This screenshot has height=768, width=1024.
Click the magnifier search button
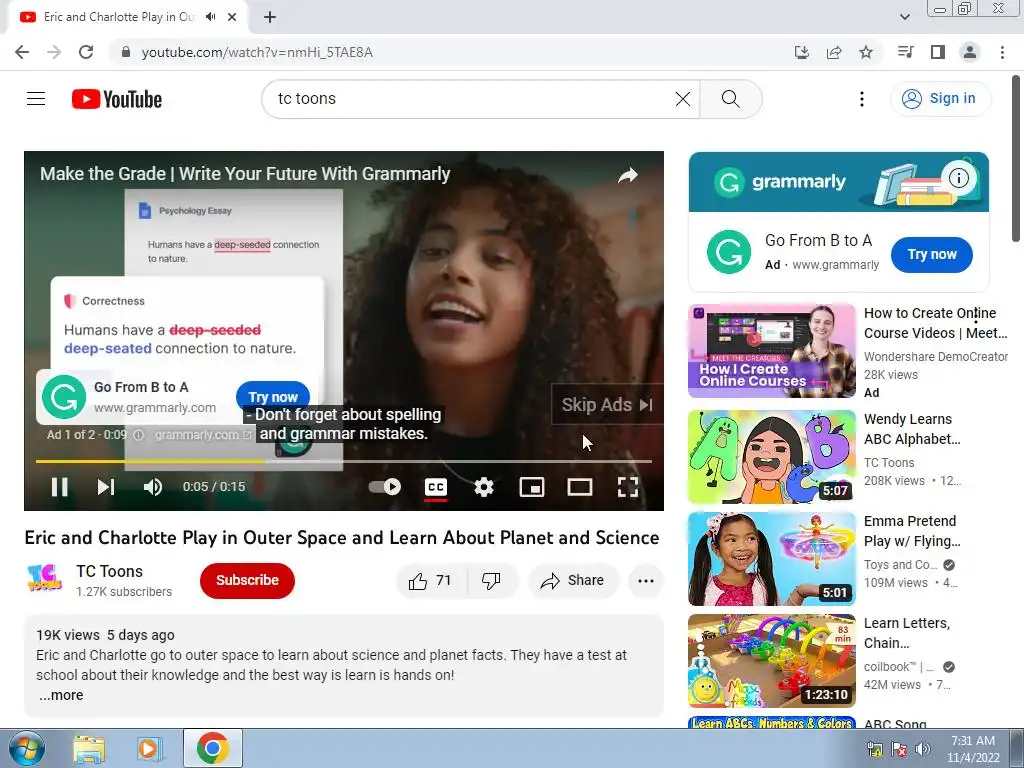(731, 99)
